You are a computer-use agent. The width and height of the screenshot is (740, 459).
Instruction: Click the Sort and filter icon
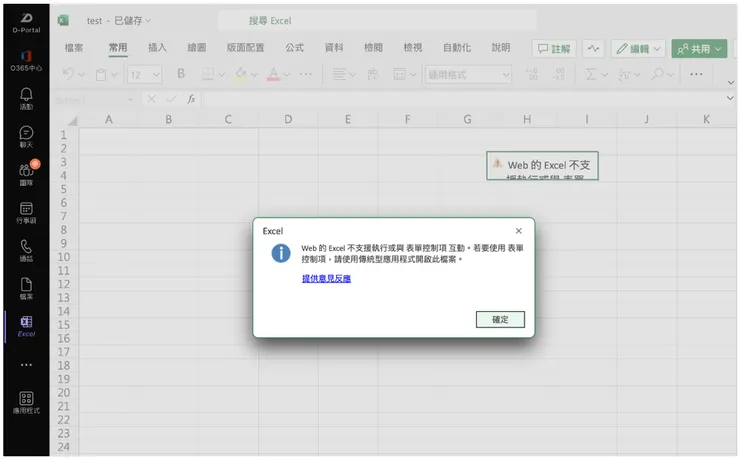coord(625,75)
